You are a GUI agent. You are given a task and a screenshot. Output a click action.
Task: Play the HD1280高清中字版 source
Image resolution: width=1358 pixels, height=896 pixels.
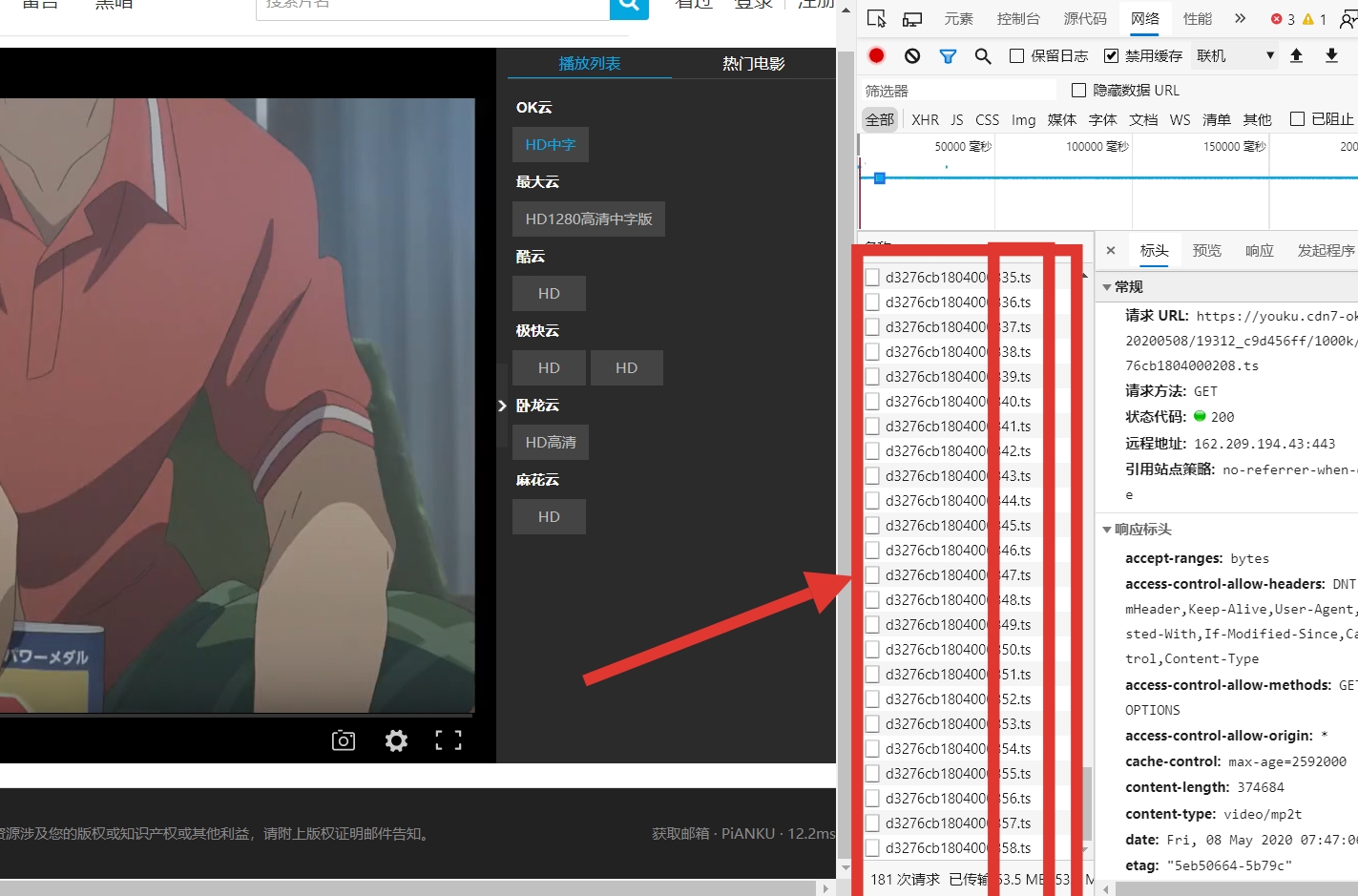click(x=589, y=219)
